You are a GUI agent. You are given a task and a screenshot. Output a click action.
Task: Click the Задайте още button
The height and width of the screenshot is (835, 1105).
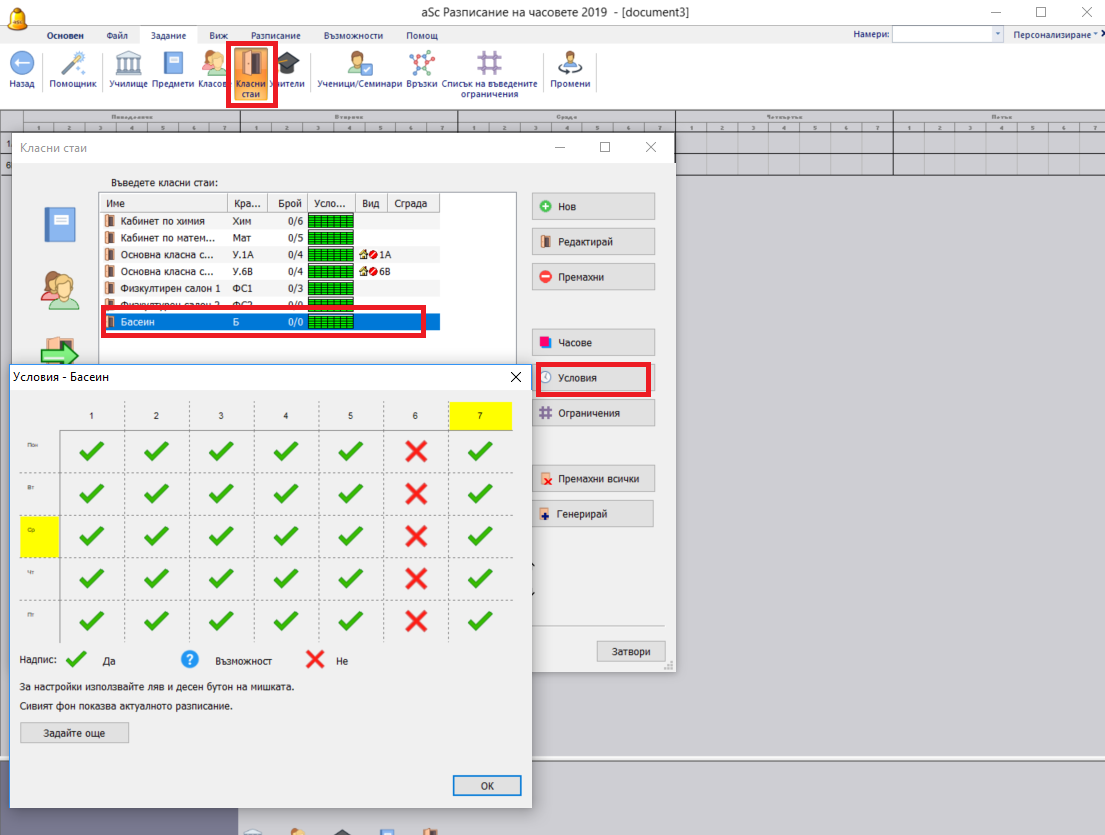[75, 733]
